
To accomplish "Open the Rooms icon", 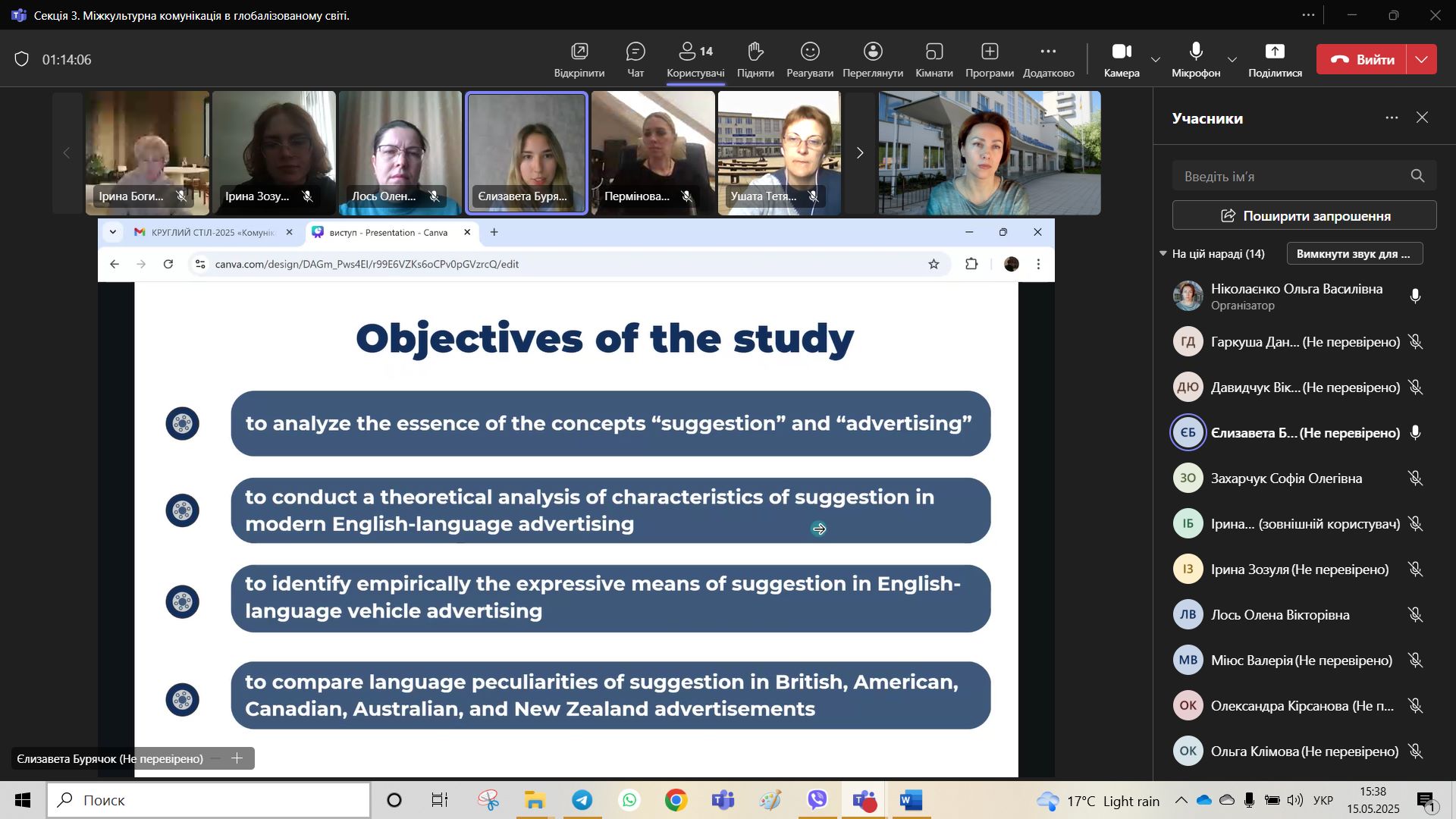I will [934, 52].
